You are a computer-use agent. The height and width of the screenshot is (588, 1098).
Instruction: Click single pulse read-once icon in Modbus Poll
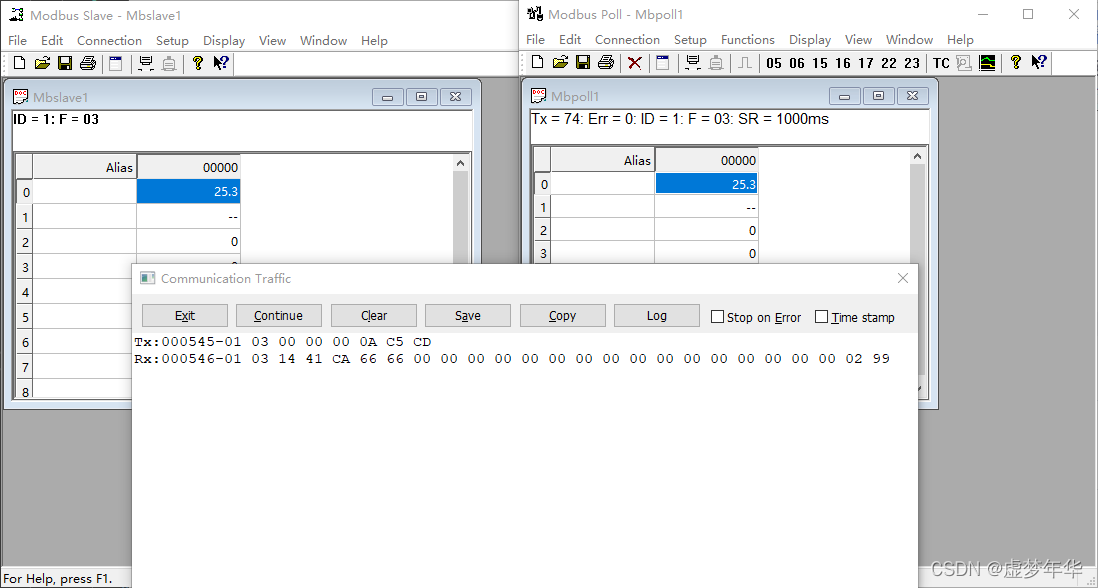[x=744, y=63]
